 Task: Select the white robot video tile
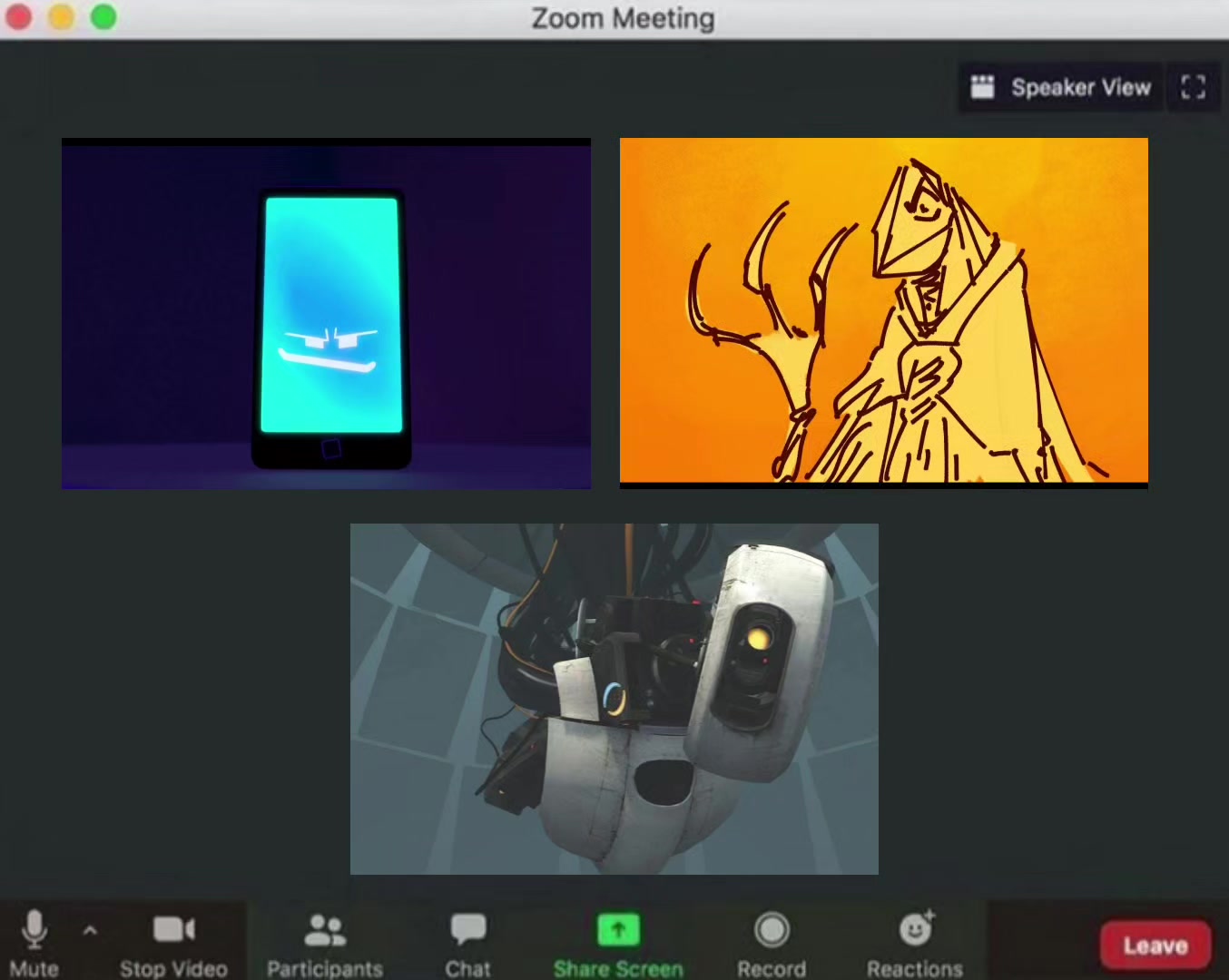pyautogui.click(x=614, y=699)
